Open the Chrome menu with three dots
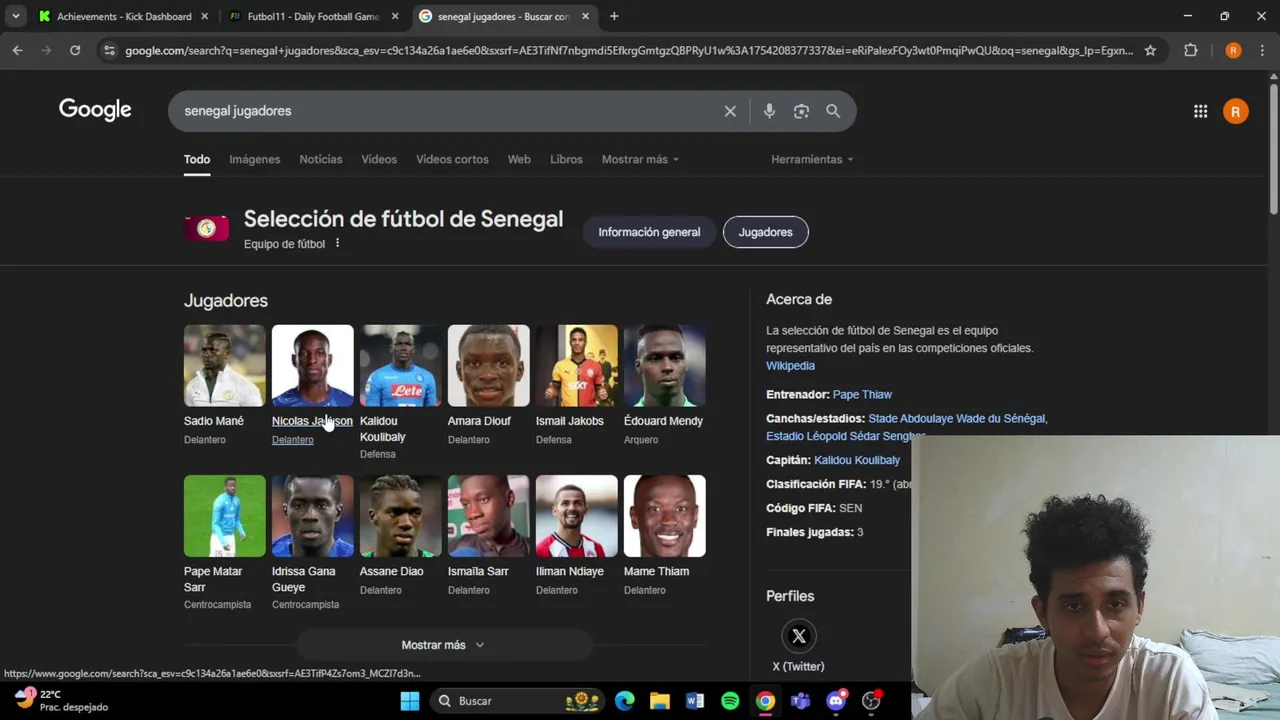The image size is (1280, 720). pyautogui.click(x=1262, y=50)
